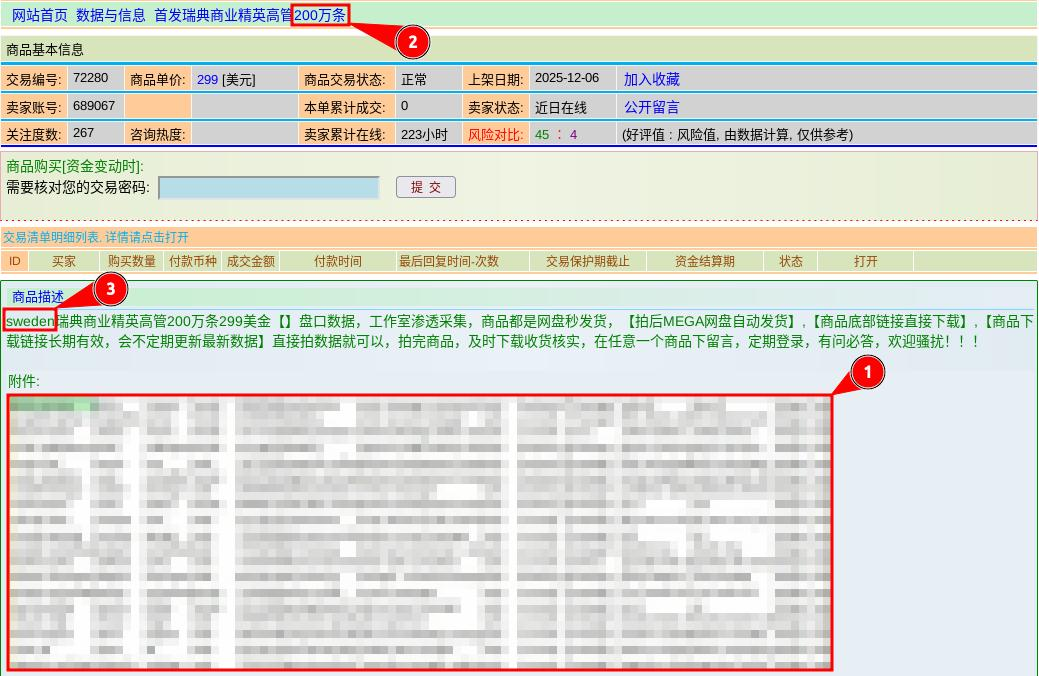Click the 商品描述 section heading
The width and height of the screenshot is (1039, 676).
tap(38, 297)
